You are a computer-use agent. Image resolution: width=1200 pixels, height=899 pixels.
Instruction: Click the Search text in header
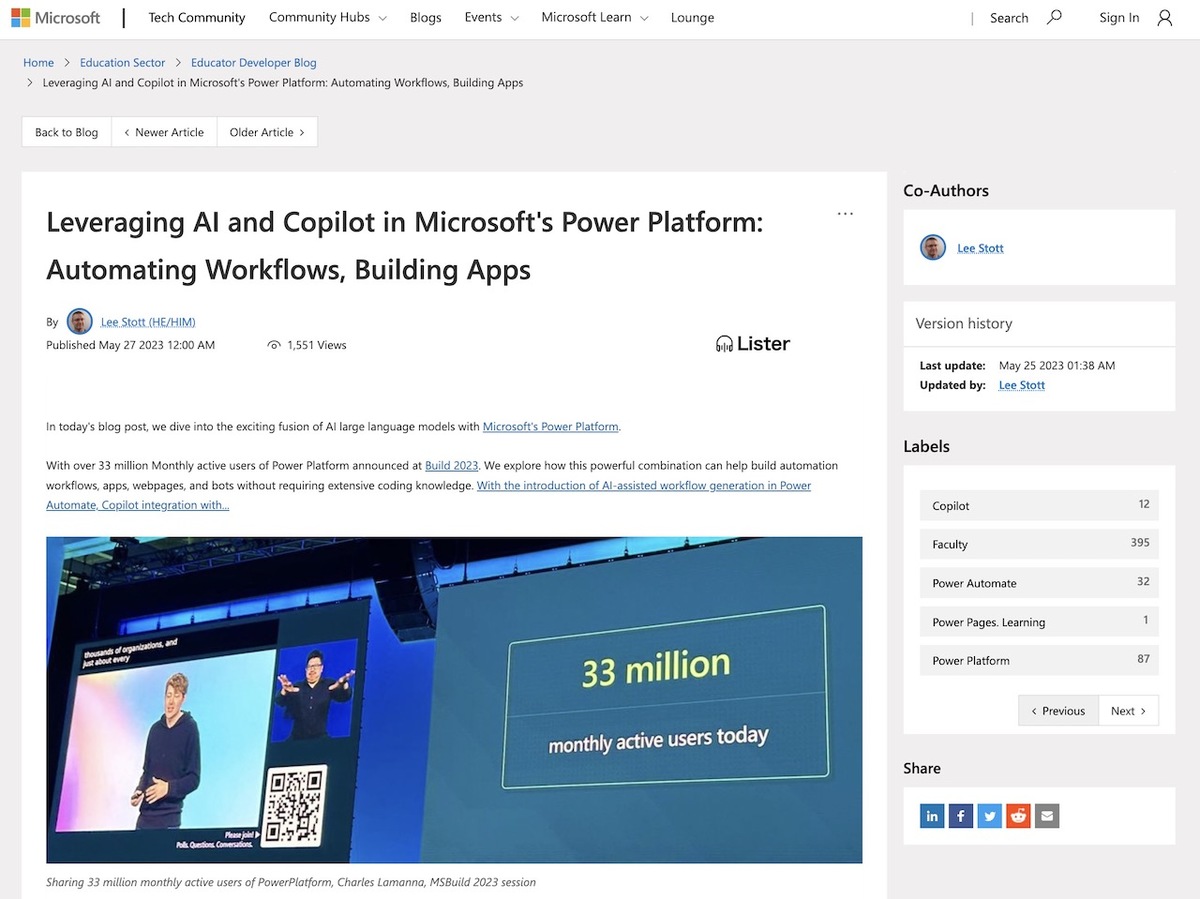click(x=1009, y=18)
